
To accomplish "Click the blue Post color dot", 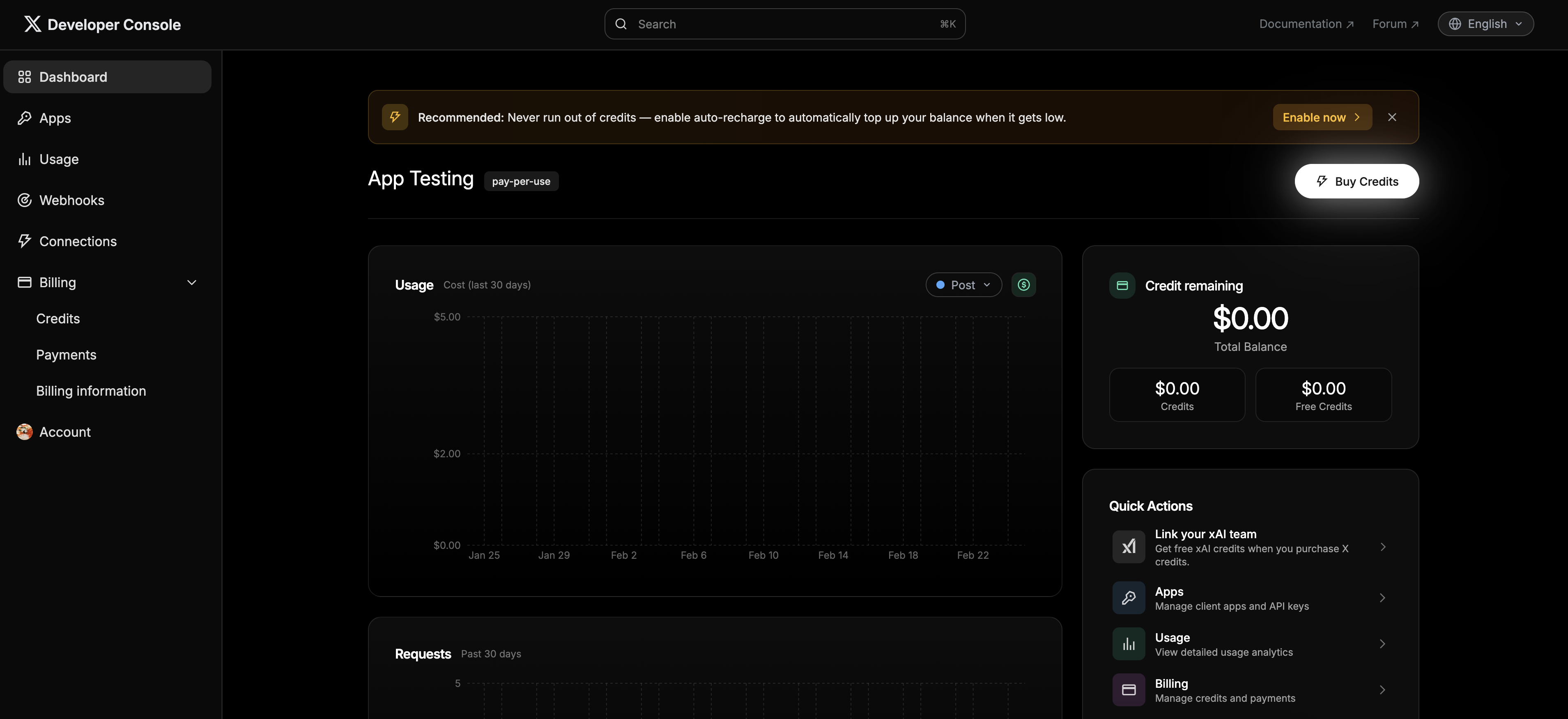I will click(940, 285).
